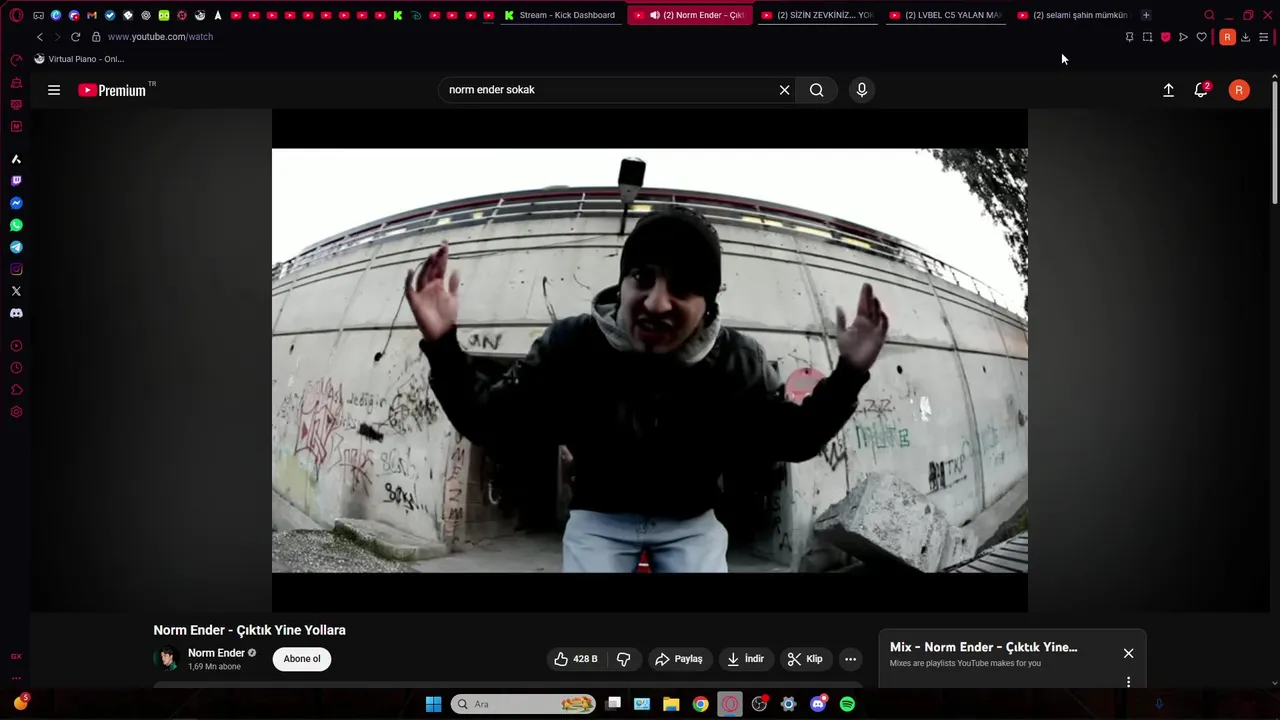Screen dimensions: 1280x720
Task: Open Mix playlist options three dots
Action: pos(1128,682)
